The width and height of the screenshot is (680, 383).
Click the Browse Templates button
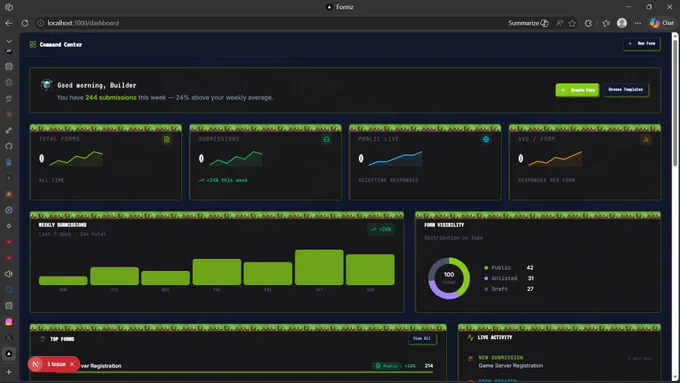[626, 89]
